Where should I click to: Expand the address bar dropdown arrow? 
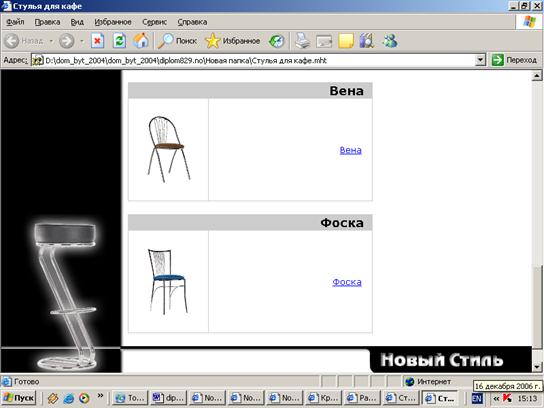click(480, 60)
